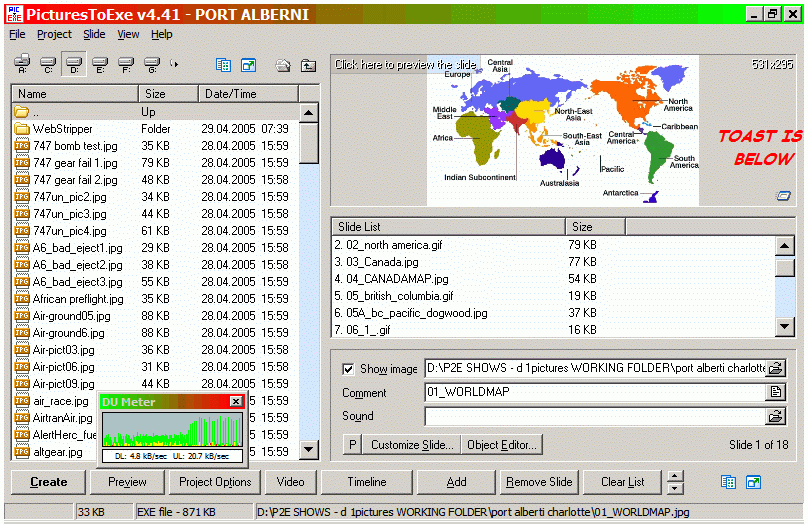Select the A: floppy drive icon
This screenshot has height=524, width=808.
click(x=22, y=65)
